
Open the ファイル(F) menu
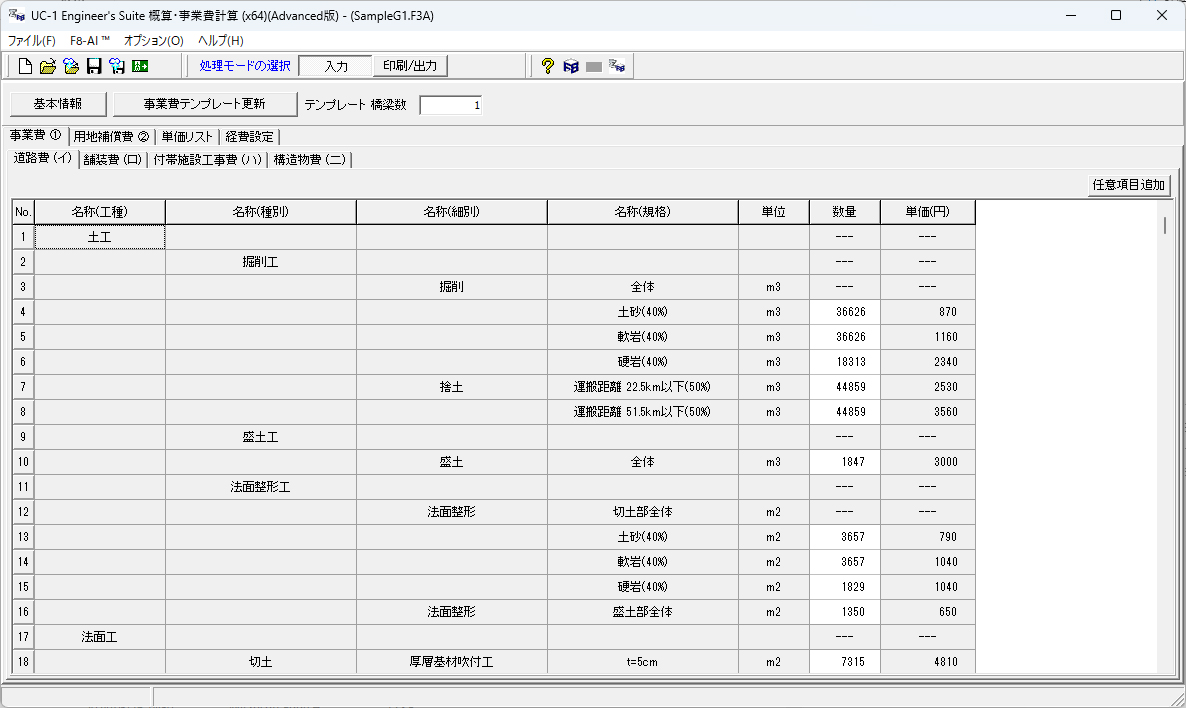32,41
